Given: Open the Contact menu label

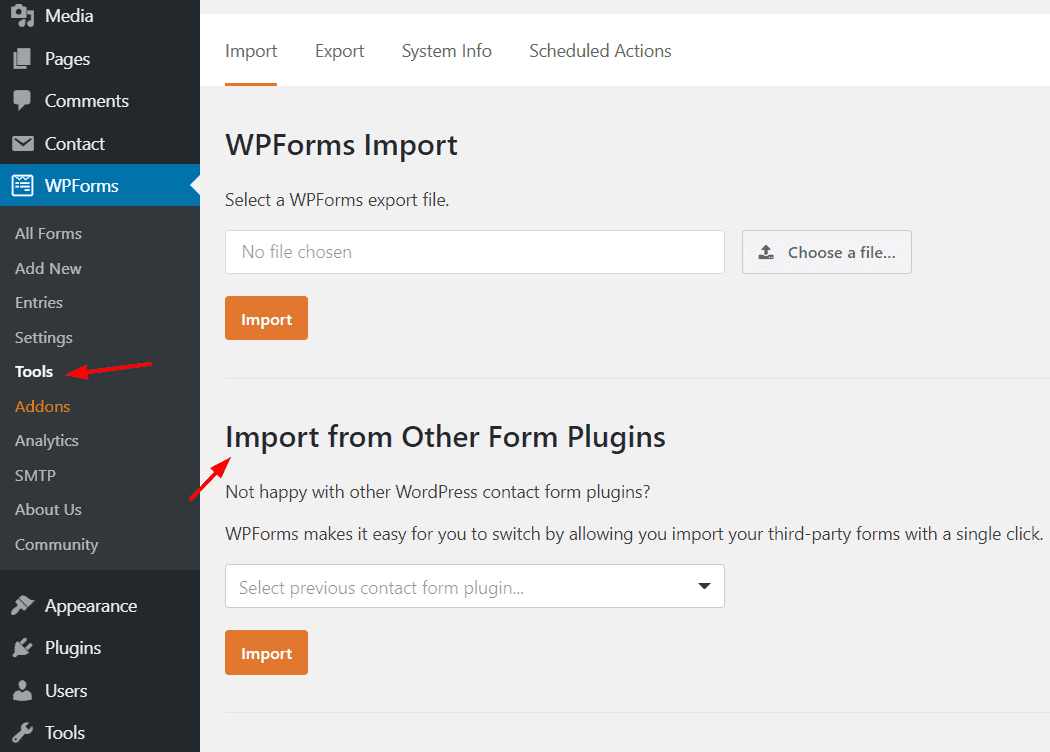Looking at the screenshot, I should (x=74, y=143).
